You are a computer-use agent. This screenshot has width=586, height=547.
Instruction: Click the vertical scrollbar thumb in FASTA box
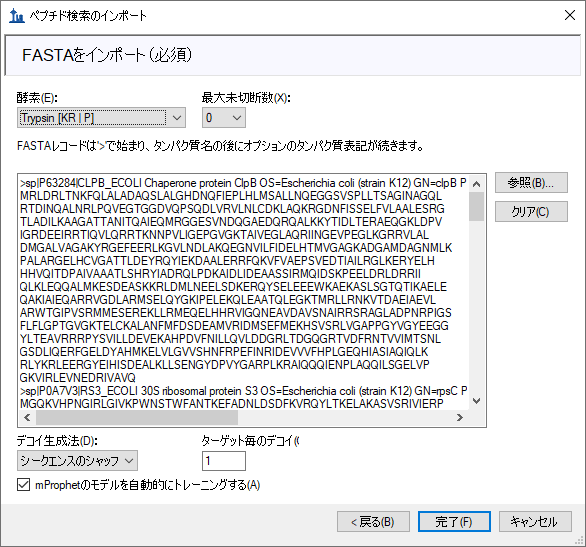(x=476, y=206)
